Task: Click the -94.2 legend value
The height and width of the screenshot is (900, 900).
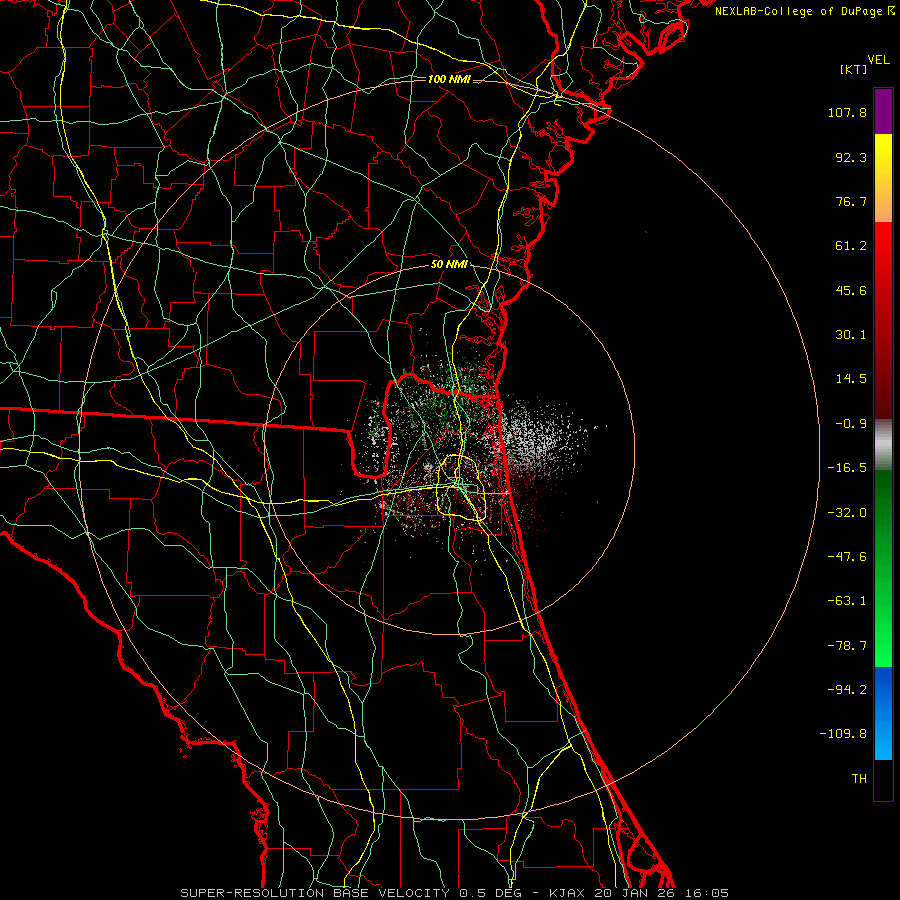Action: pyautogui.click(x=847, y=689)
